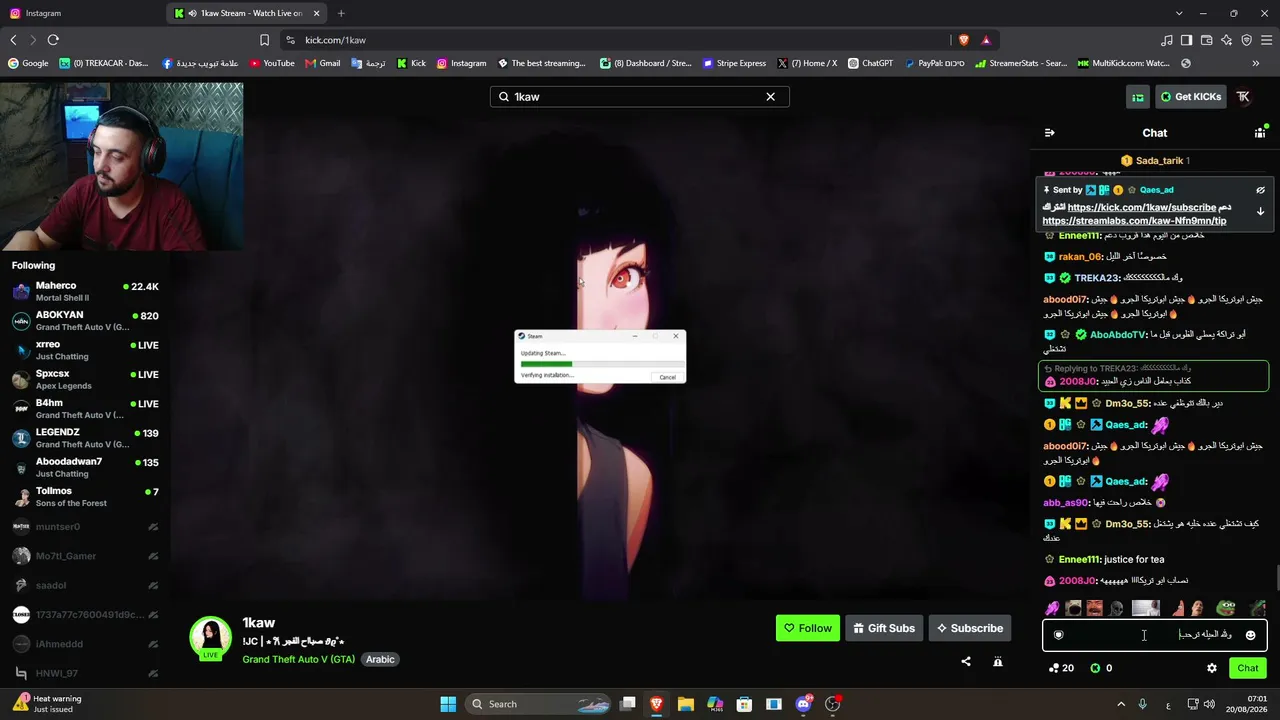
Task: Open the ChatGPT bookmark
Action: point(871,63)
